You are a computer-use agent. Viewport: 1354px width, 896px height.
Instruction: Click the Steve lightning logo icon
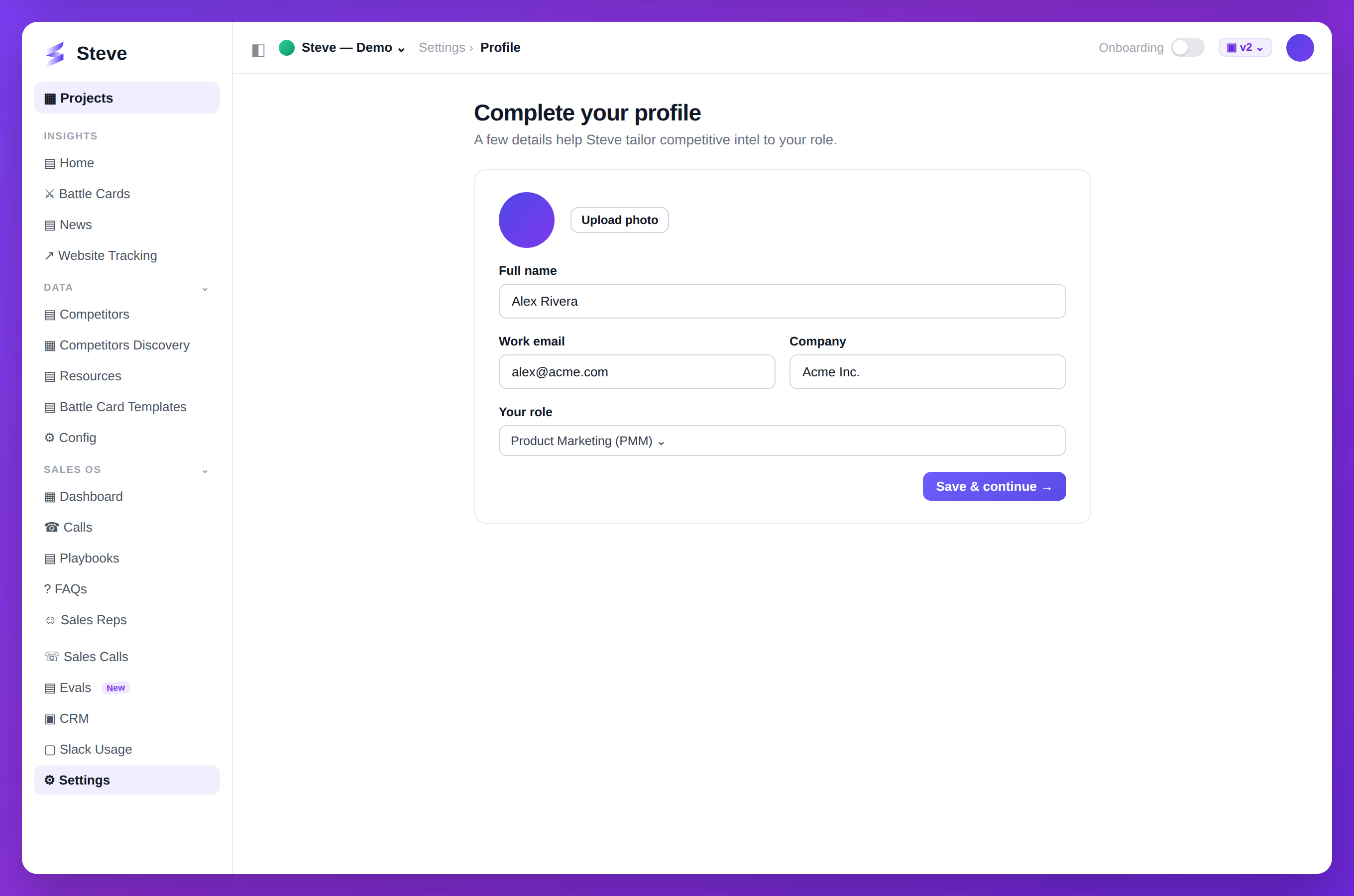[x=55, y=54]
